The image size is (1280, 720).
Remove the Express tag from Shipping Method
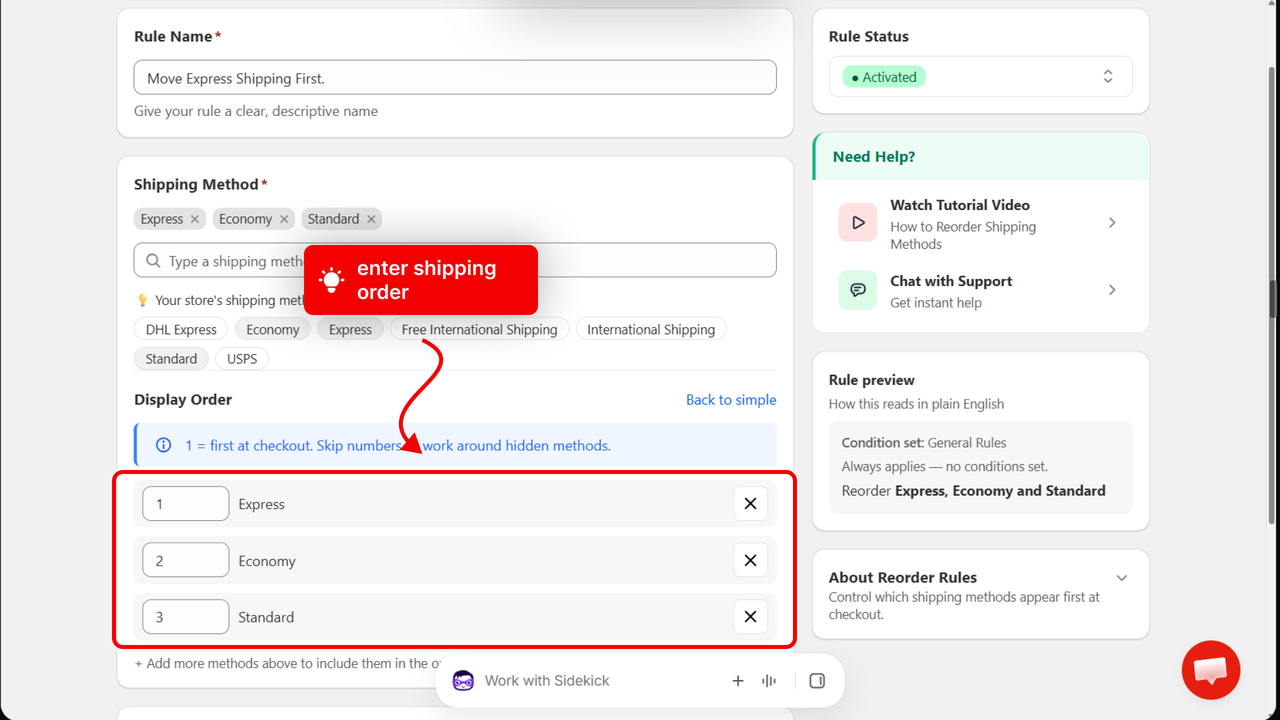(195, 219)
